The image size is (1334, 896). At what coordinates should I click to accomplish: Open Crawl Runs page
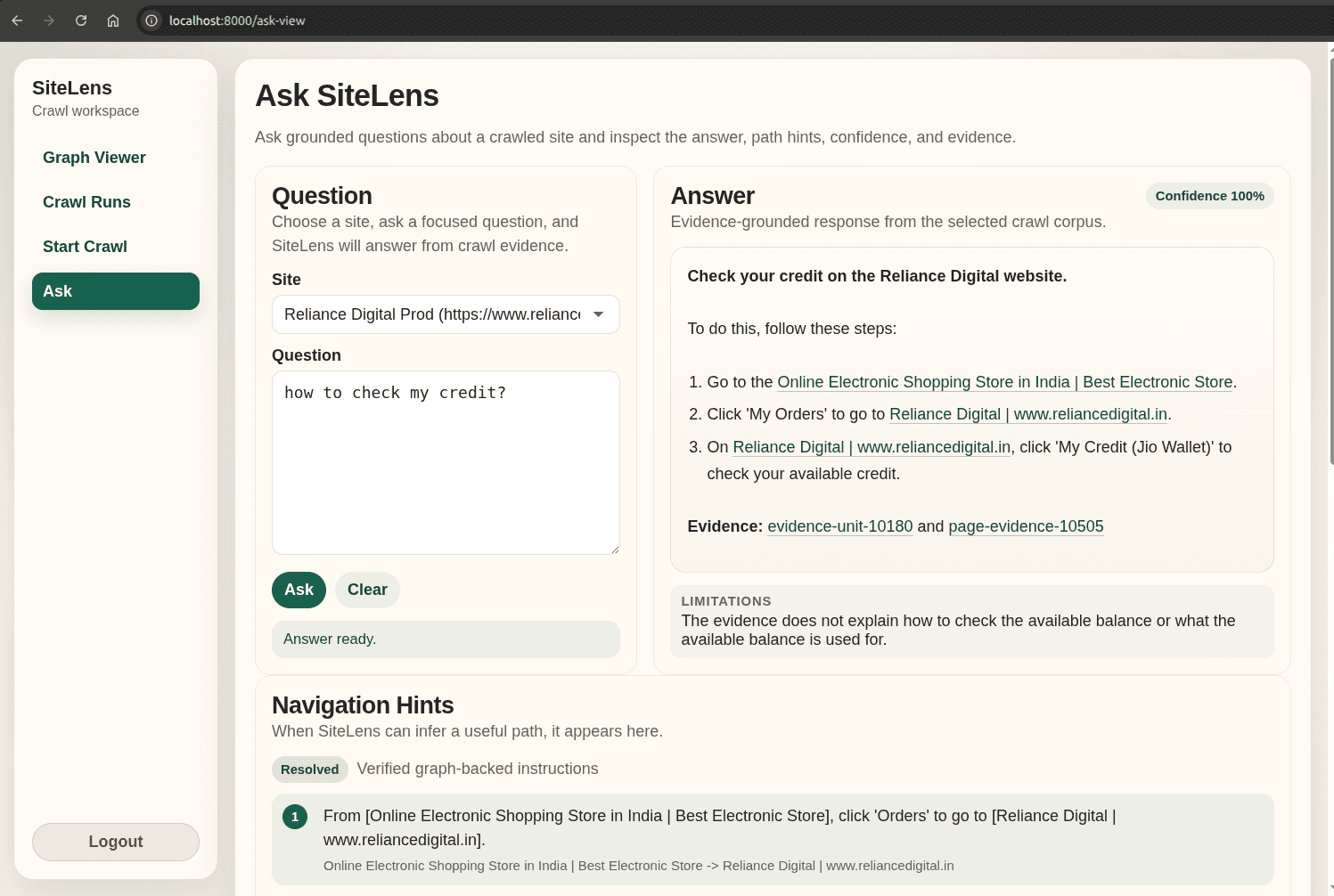tap(116, 202)
